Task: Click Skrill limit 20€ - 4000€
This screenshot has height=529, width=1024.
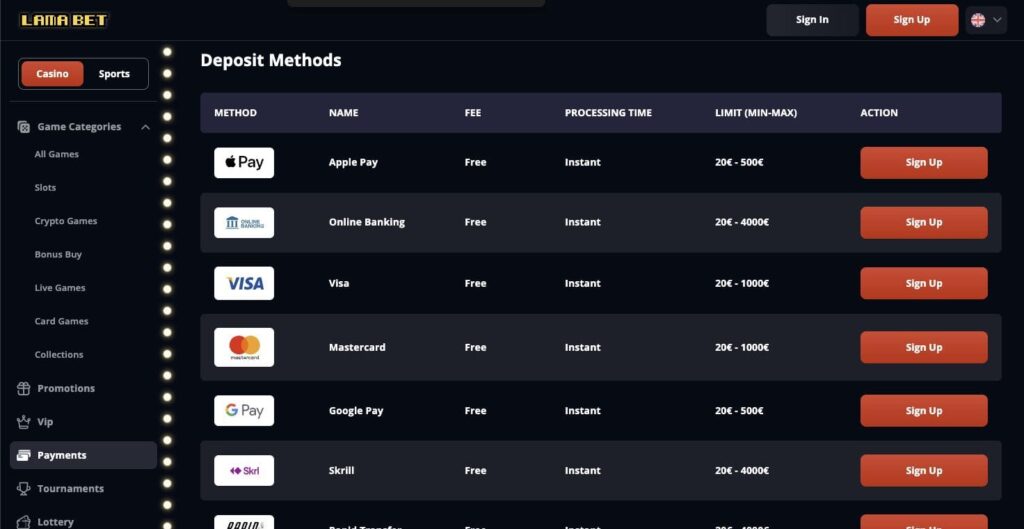Action: pos(742,471)
